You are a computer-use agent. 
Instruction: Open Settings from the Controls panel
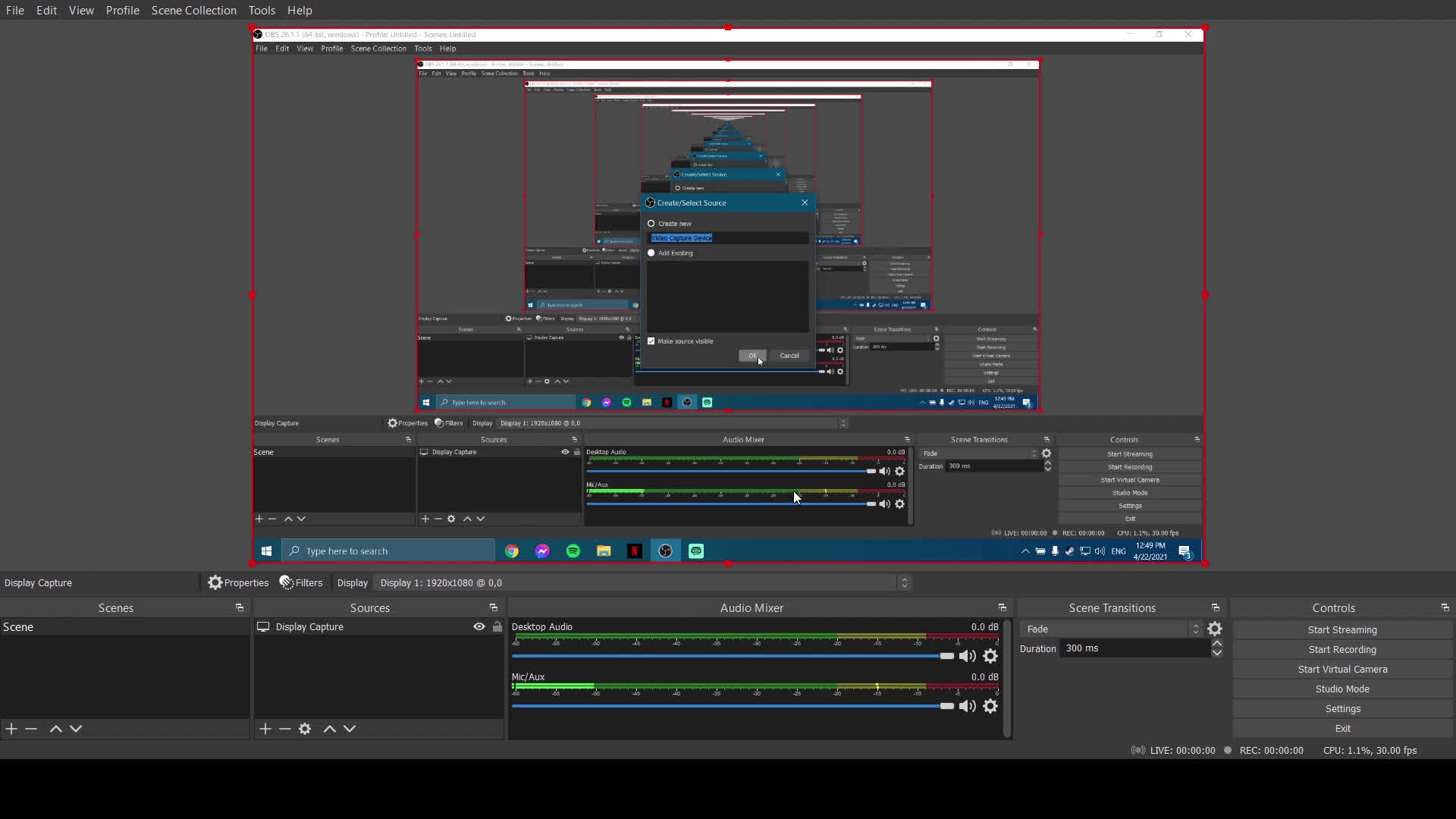(1342, 708)
